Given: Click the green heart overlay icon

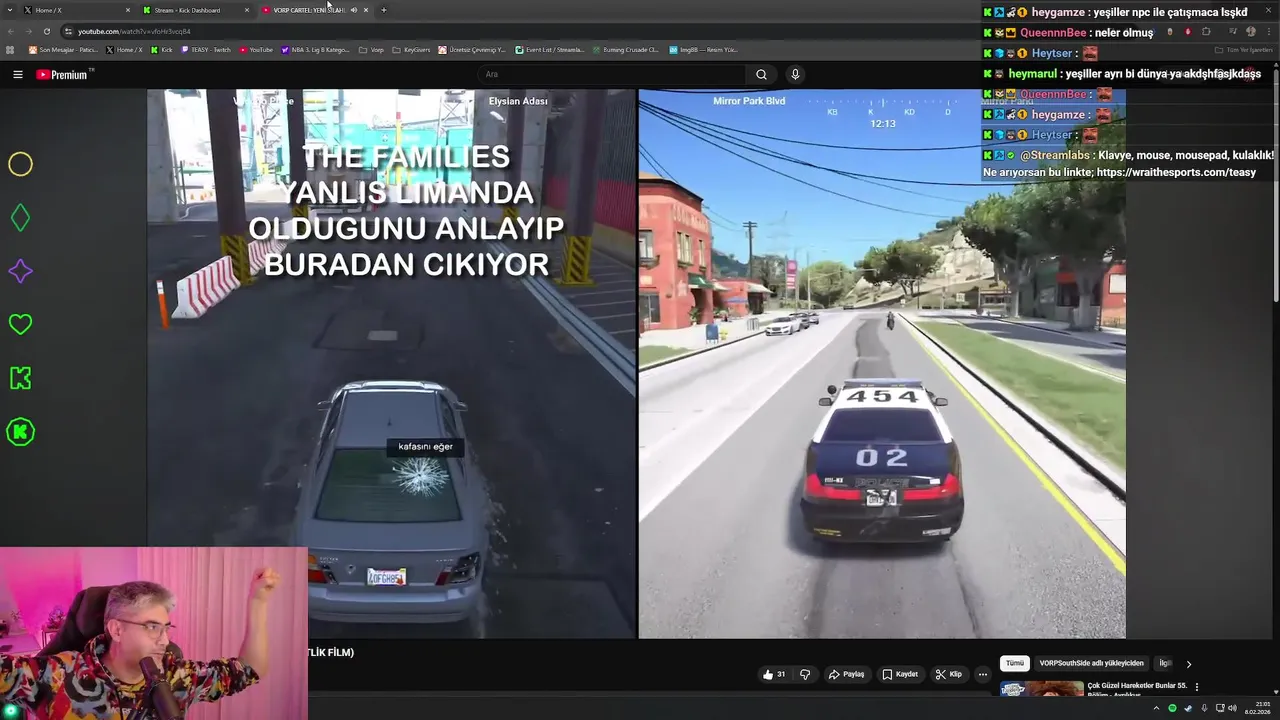Looking at the screenshot, I should 20,324.
